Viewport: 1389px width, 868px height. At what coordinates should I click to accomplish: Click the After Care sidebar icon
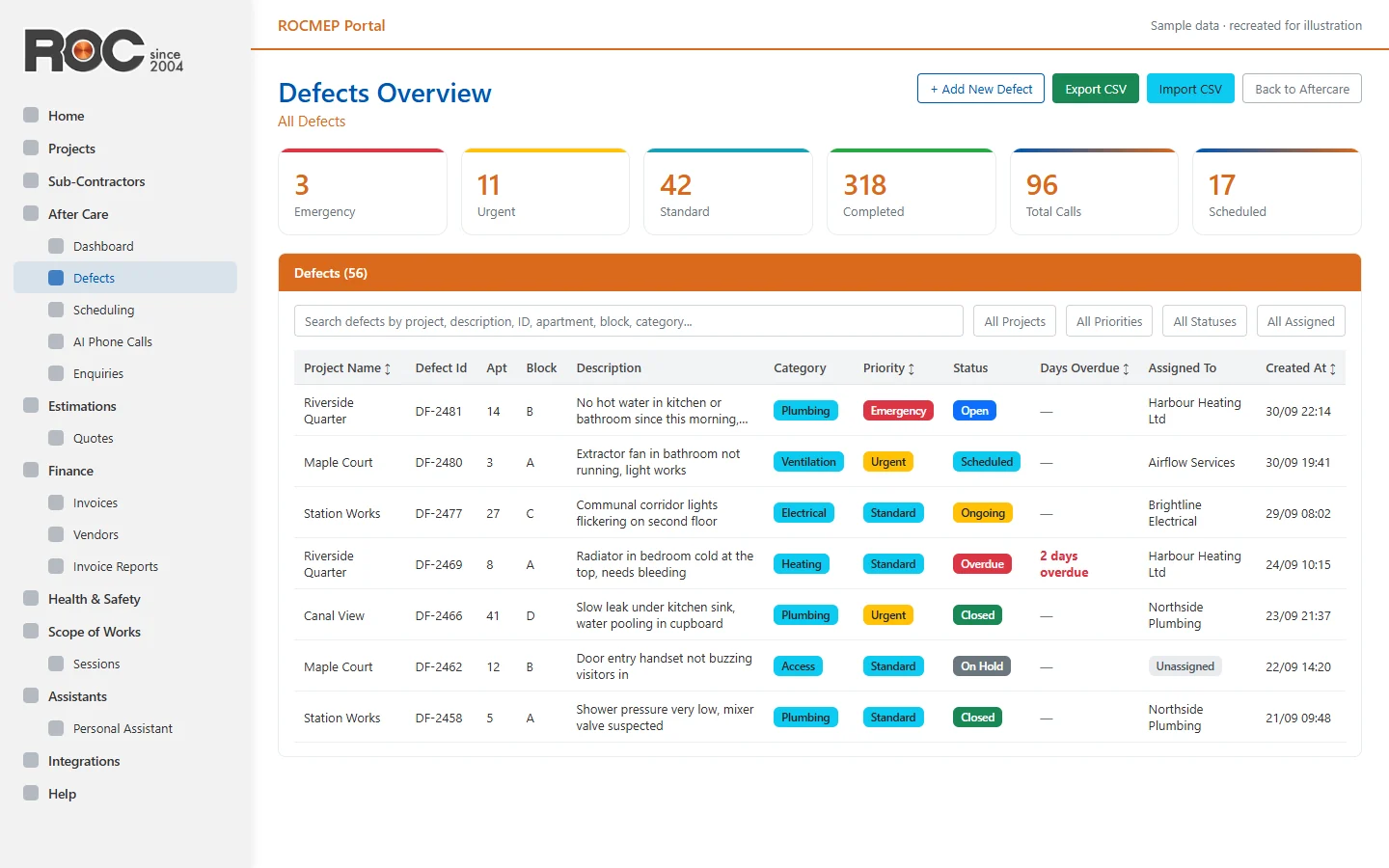coord(31,214)
